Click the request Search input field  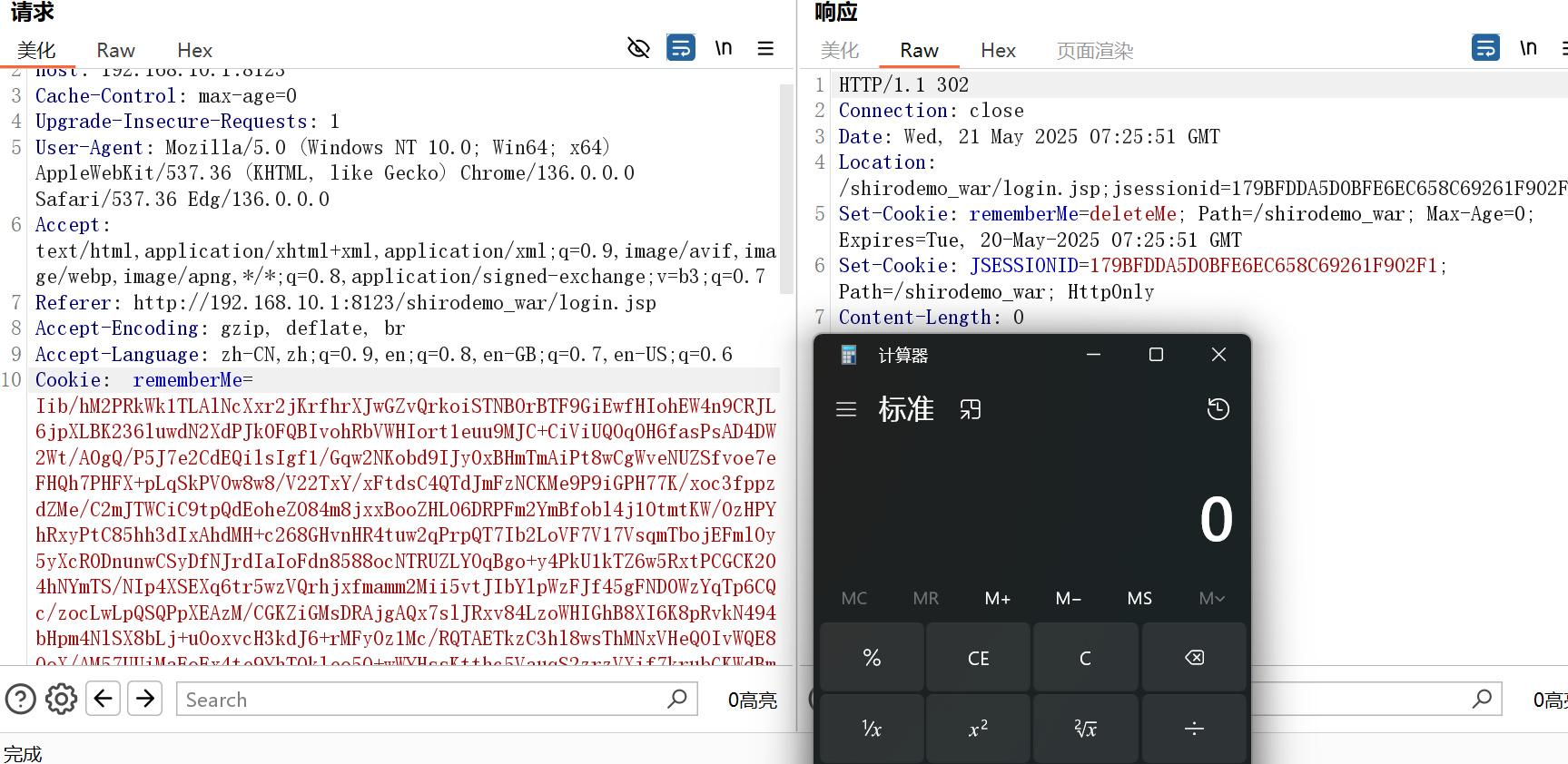pos(422,700)
